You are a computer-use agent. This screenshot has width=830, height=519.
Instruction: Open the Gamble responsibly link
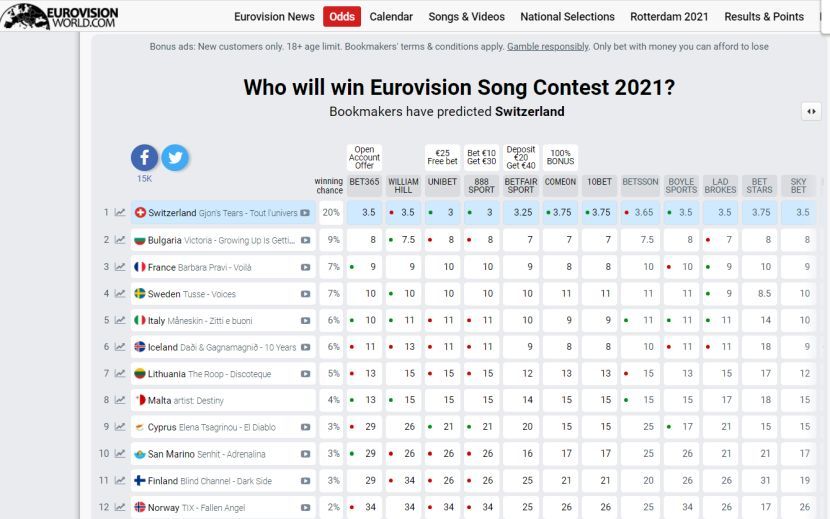(547, 47)
